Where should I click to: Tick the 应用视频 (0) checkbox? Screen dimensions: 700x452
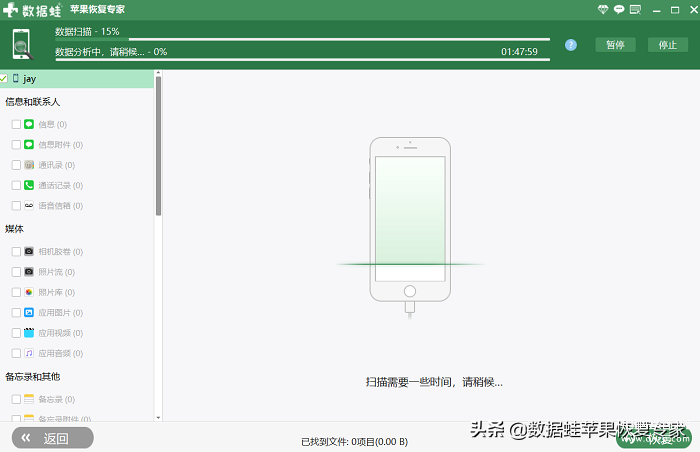click(16, 333)
